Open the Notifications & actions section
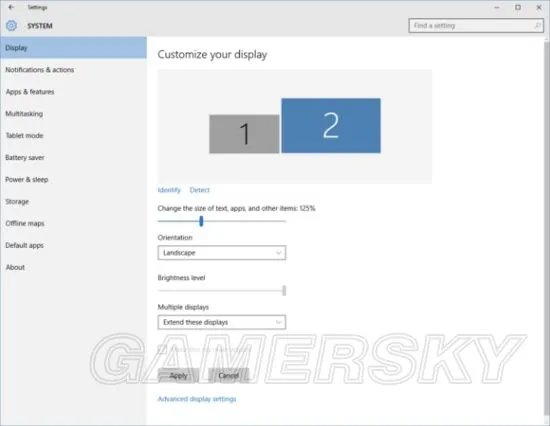550x426 pixels. pos(40,70)
